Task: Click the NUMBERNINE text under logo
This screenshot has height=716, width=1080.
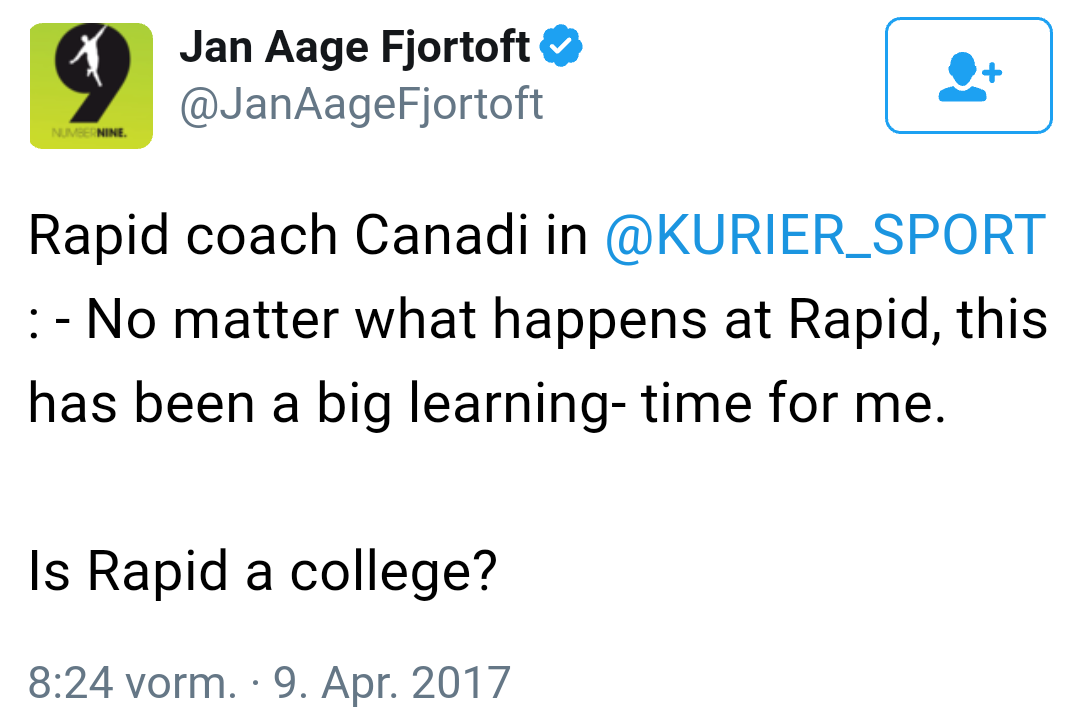Action: pos(90,133)
